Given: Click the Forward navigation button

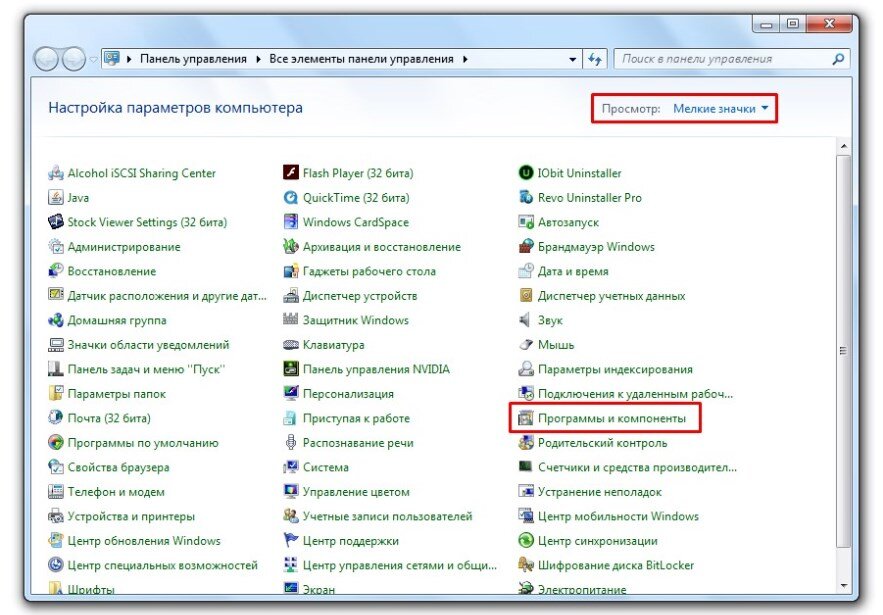Looking at the screenshot, I should (x=73, y=59).
